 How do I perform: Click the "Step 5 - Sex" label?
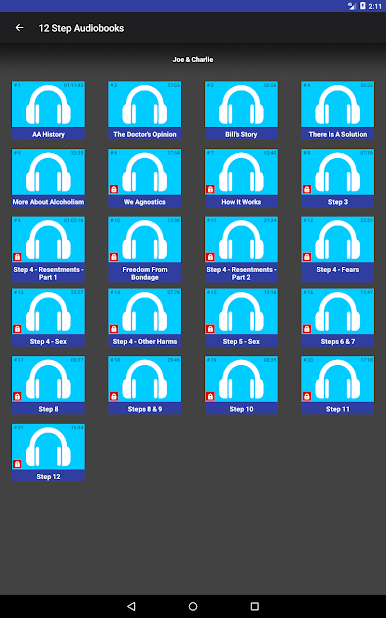click(x=241, y=341)
